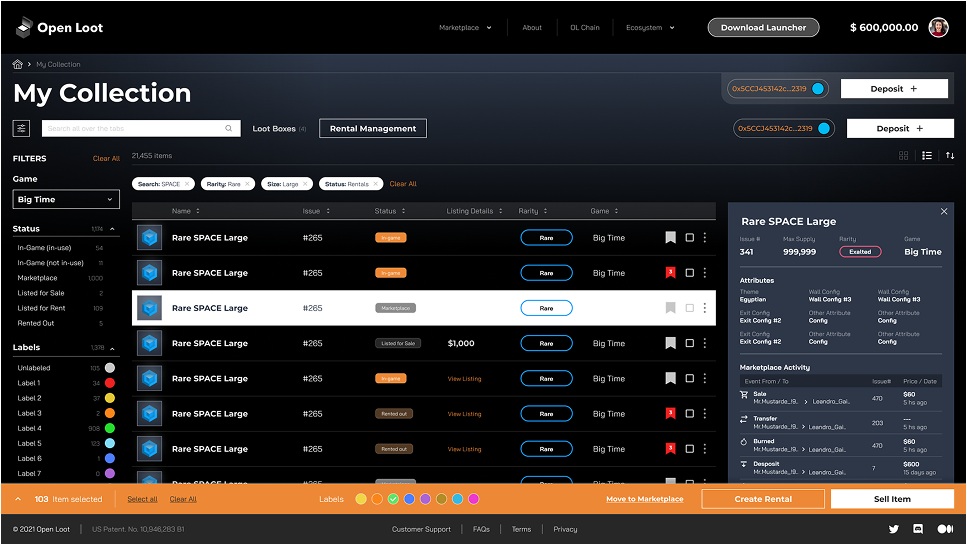Image resolution: width=967 pixels, height=546 pixels.
Task: Expand the Marketplace menu in top navigation
Action: 465,28
